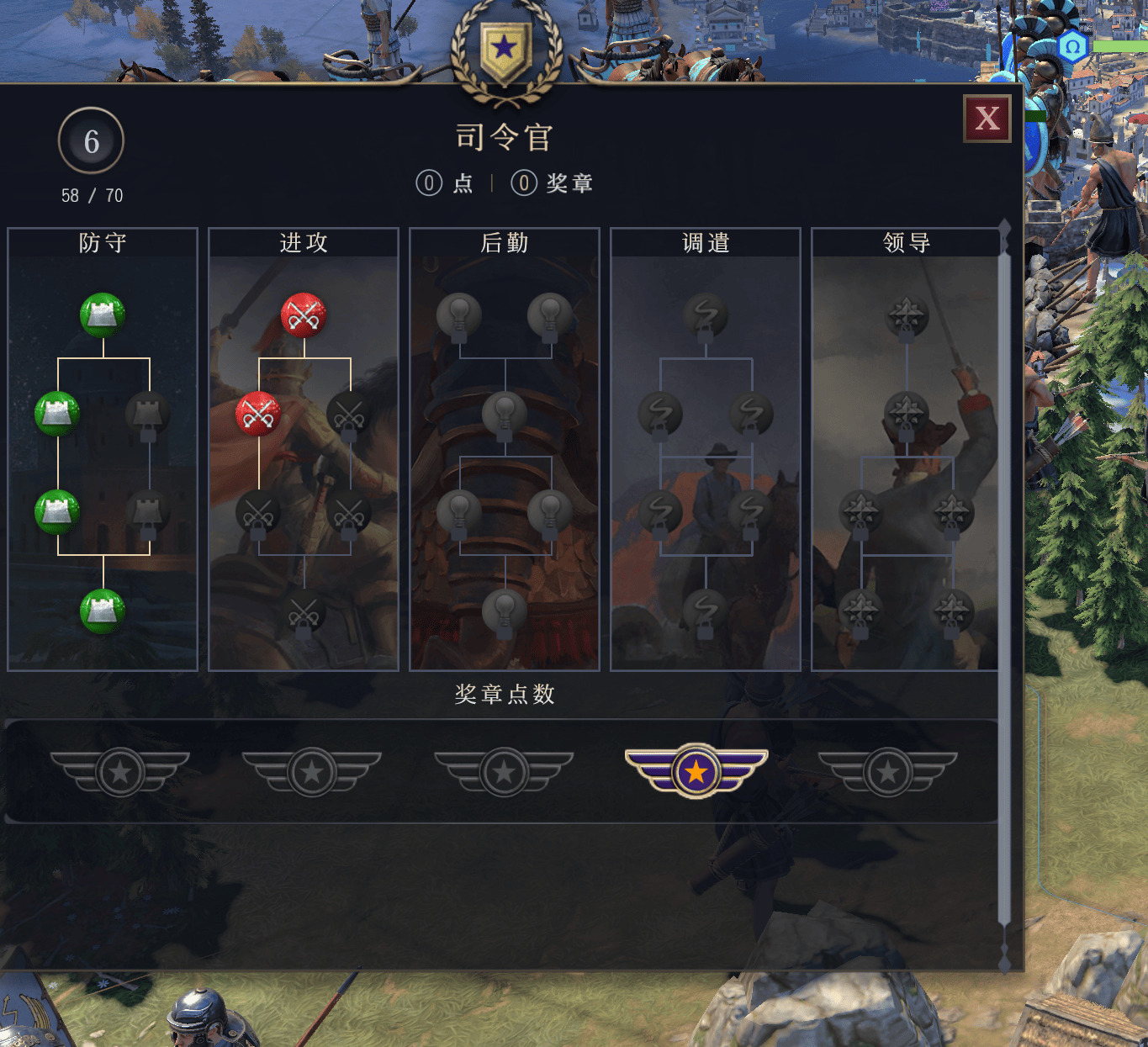1148x1047 pixels.
Task: Select locked center lightbulb node in 后勤
Action: [505, 414]
